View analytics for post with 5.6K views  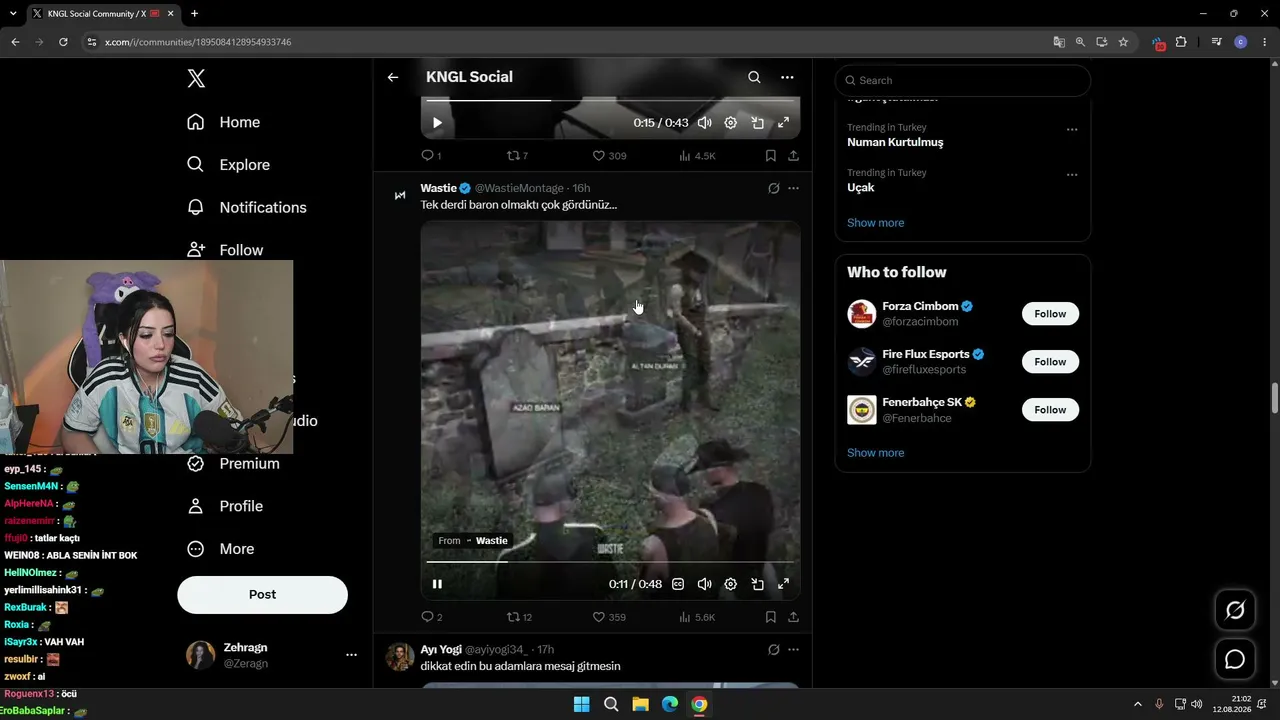tap(697, 617)
